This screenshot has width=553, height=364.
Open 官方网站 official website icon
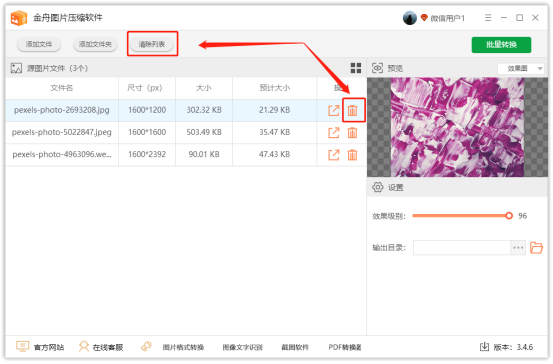pyautogui.click(x=23, y=347)
